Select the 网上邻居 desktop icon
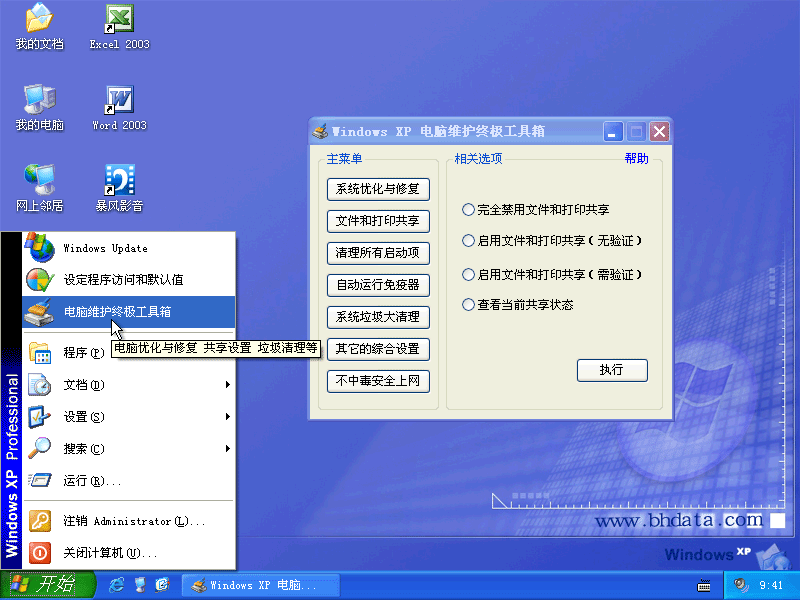 [39, 188]
